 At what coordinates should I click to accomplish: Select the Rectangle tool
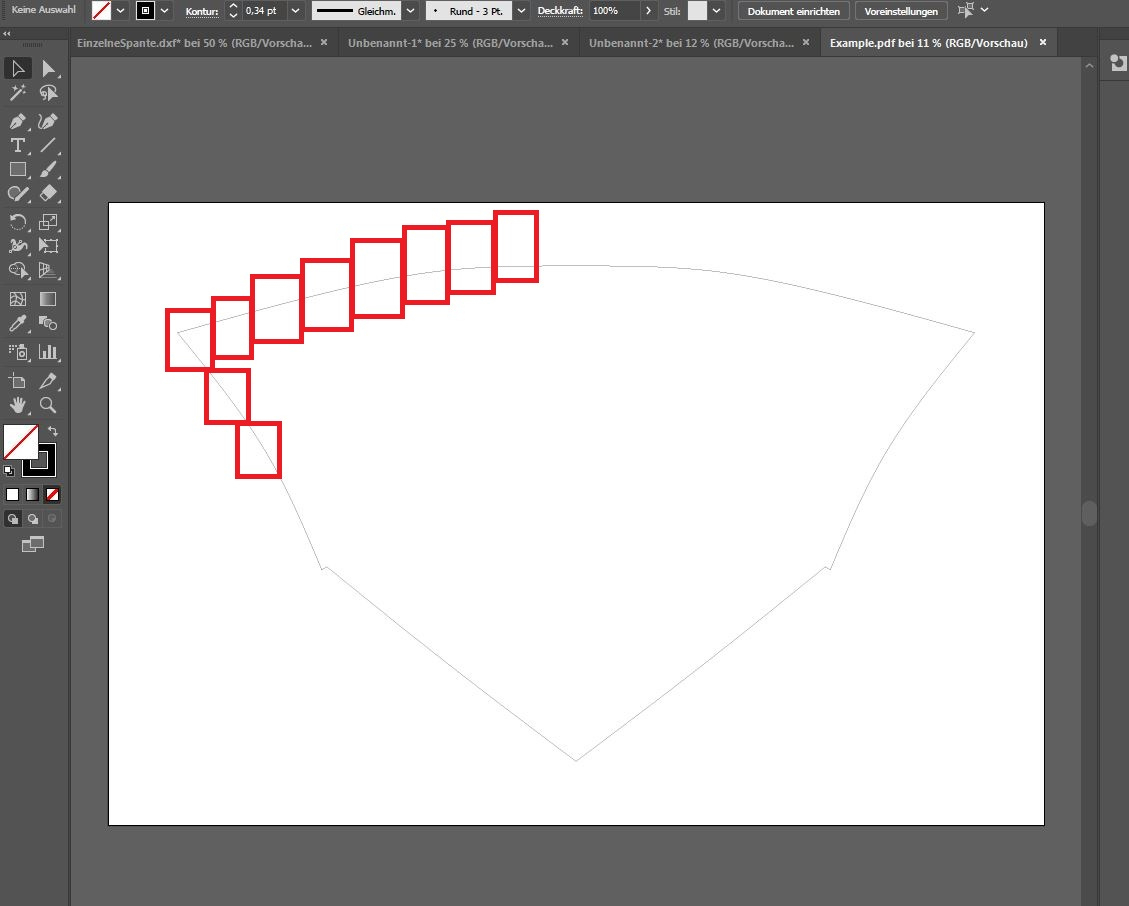point(17,170)
